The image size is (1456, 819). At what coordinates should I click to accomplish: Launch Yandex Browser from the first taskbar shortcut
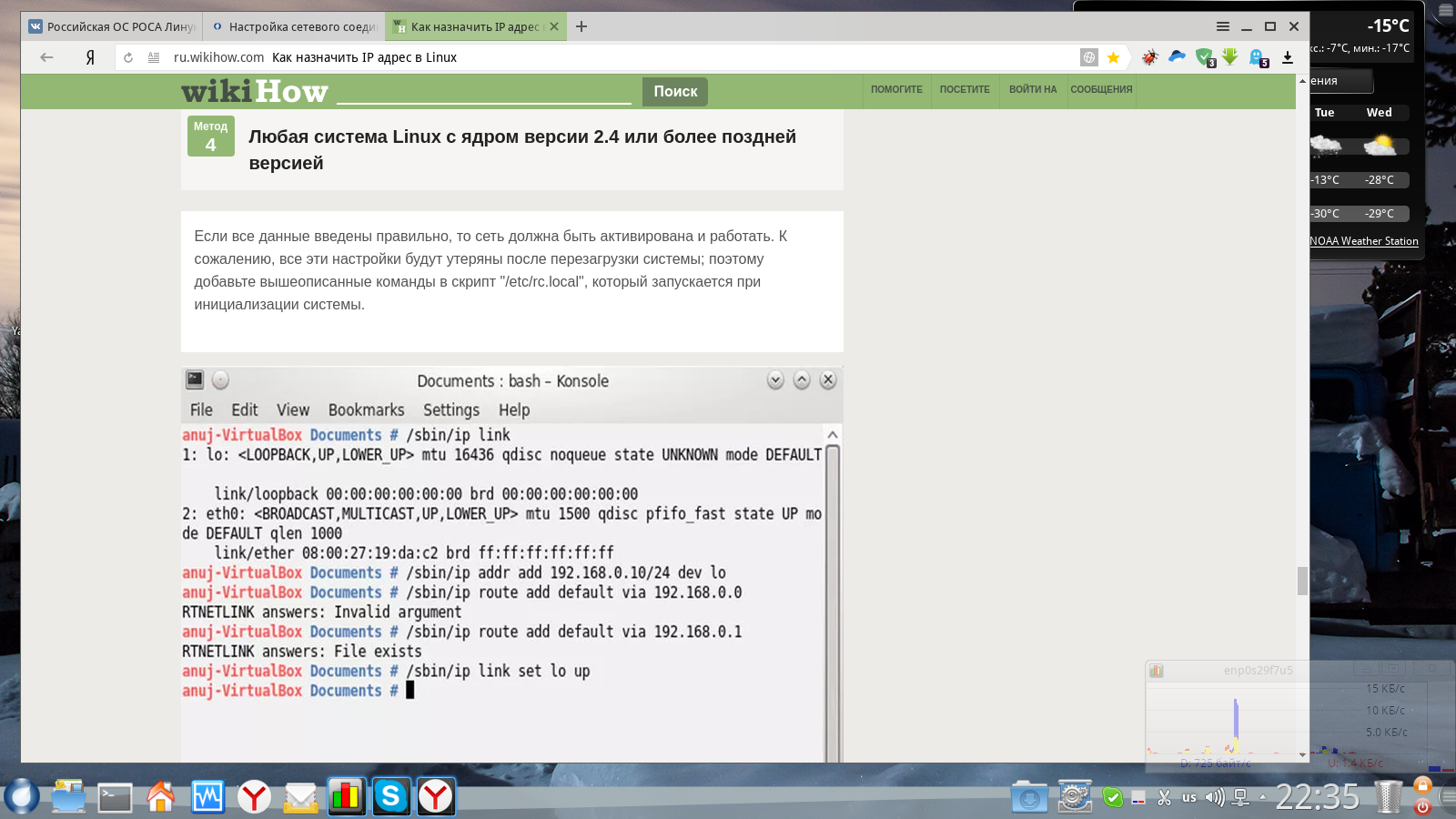pos(254,797)
